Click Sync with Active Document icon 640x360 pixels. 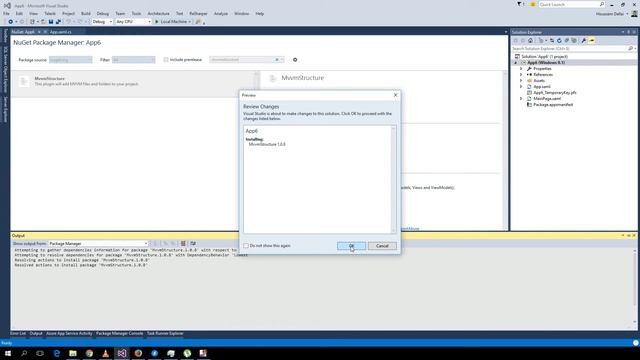pos(552,40)
